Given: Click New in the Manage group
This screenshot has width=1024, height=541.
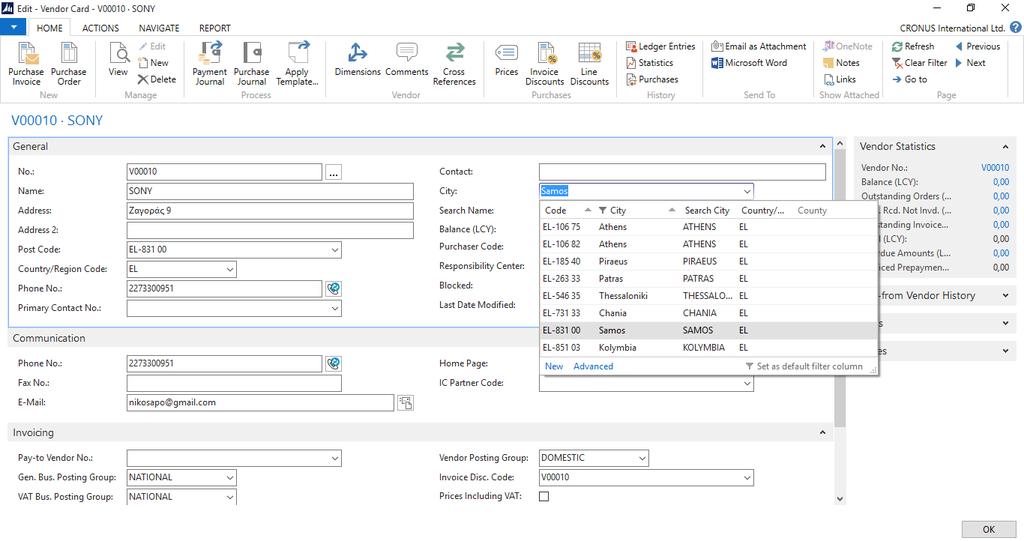Looking at the screenshot, I should pyautogui.click(x=153, y=63).
